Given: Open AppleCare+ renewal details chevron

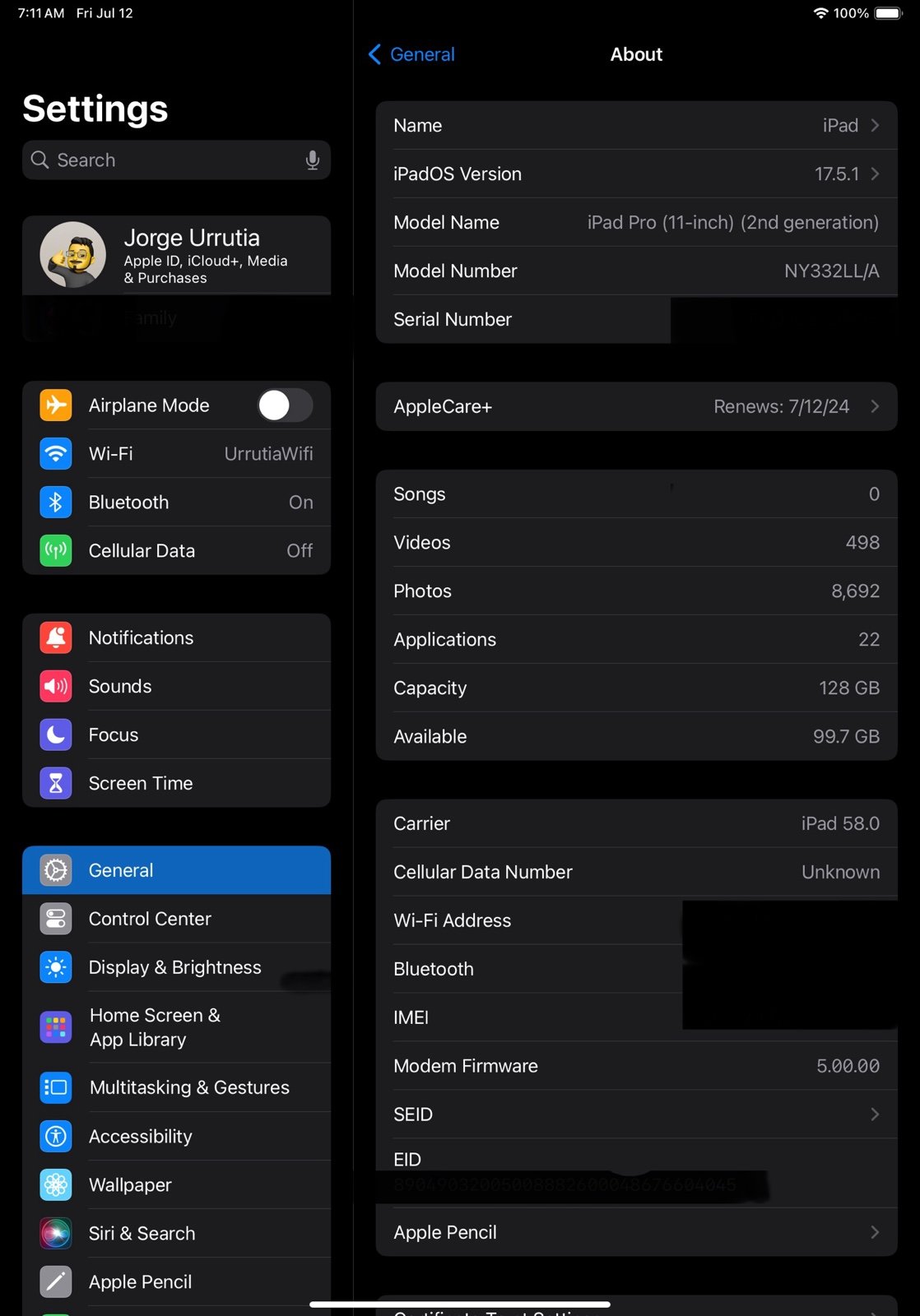Looking at the screenshot, I should tap(874, 407).
